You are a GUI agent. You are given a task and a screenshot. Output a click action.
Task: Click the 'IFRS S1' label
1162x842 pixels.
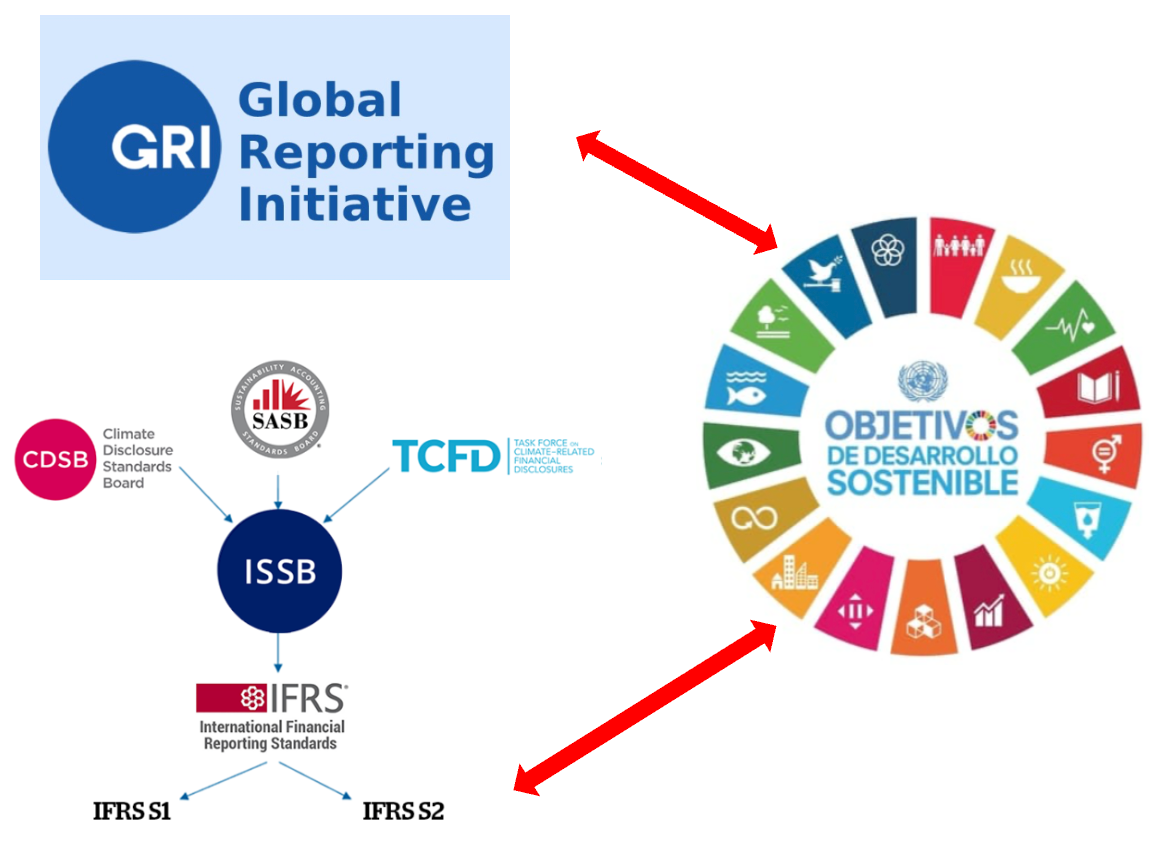[x=132, y=812]
